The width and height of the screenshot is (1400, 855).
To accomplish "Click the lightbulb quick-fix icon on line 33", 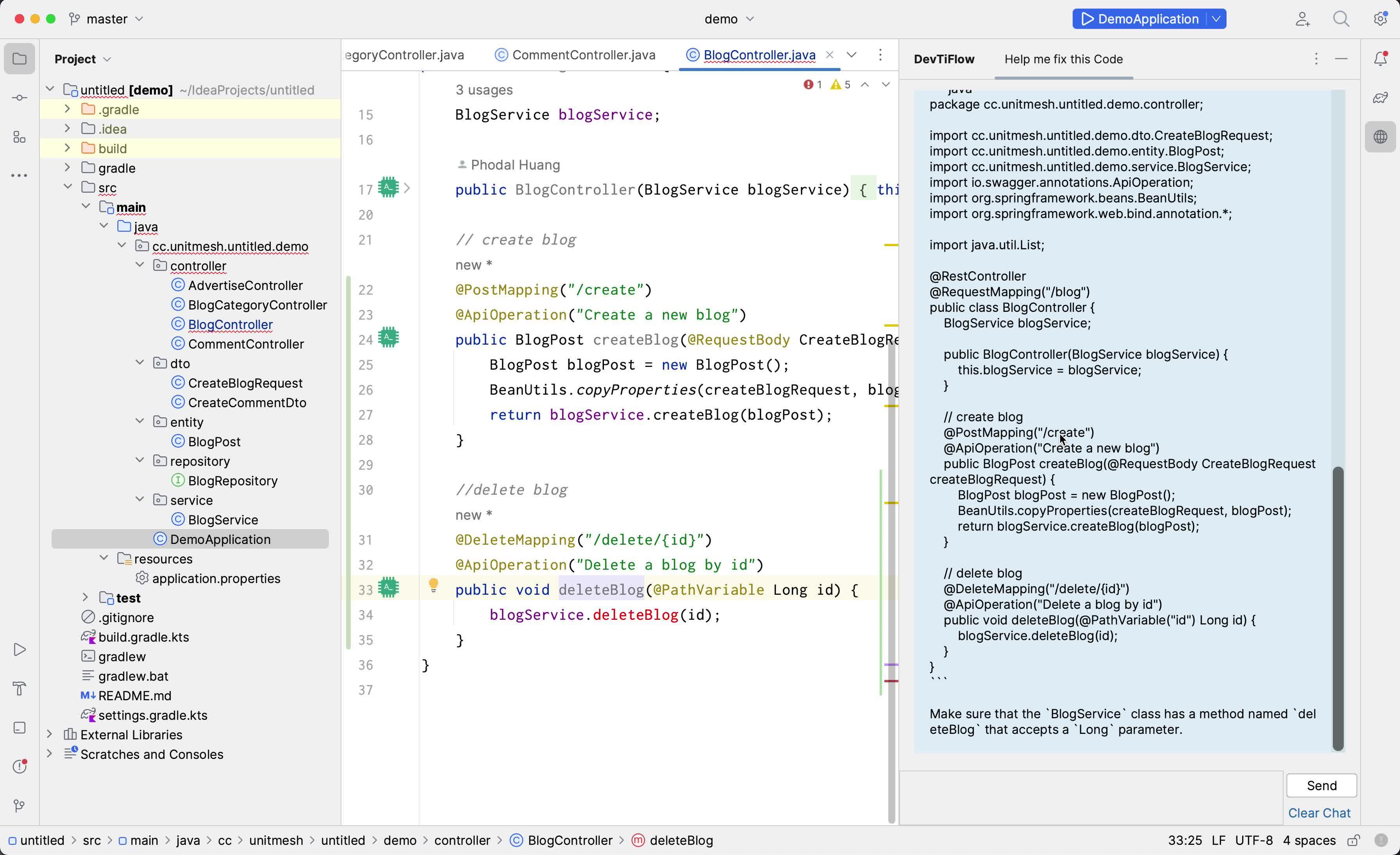I will pyautogui.click(x=433, y=585).
